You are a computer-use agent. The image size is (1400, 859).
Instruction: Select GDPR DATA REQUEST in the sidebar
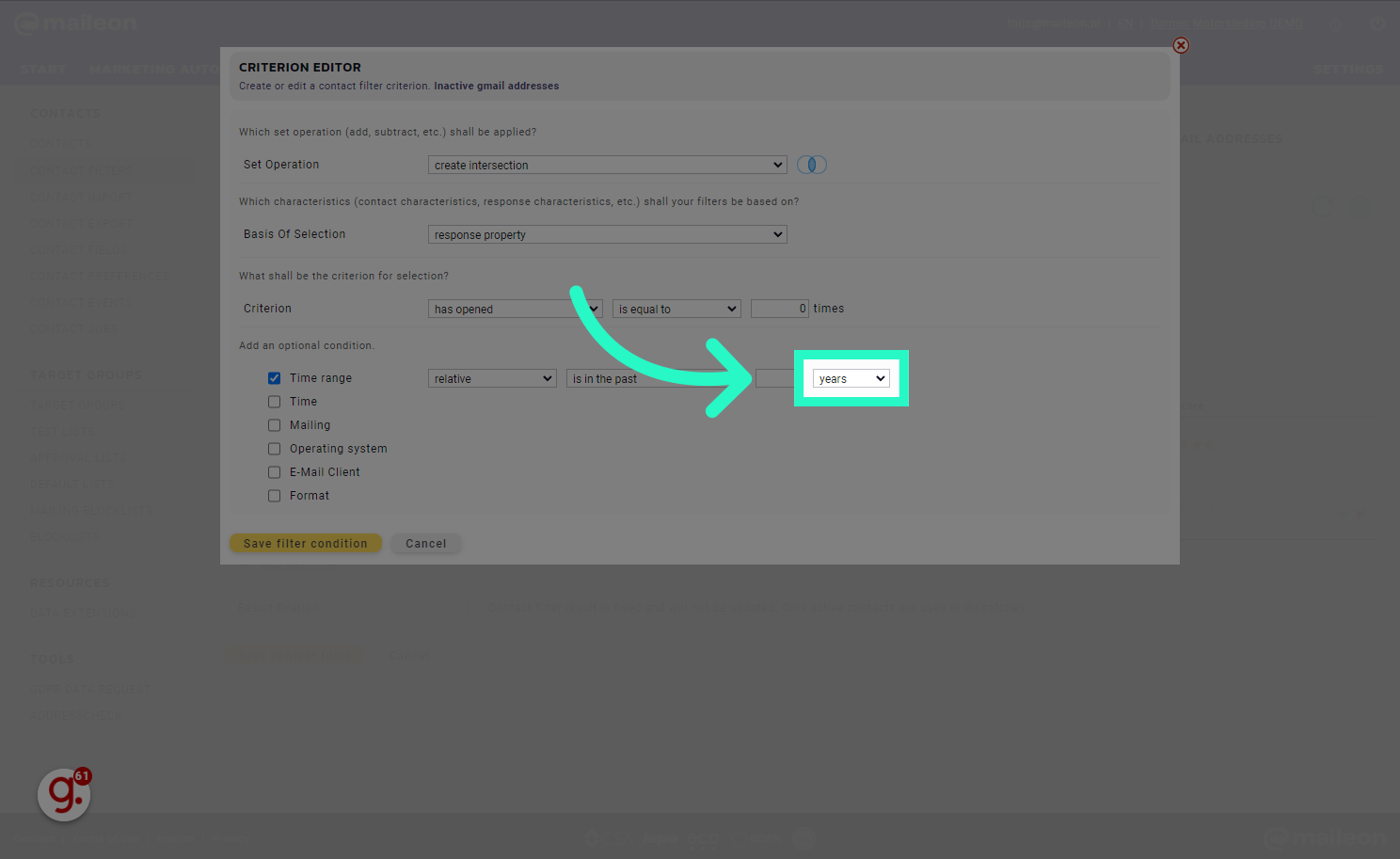pos(89,689)
